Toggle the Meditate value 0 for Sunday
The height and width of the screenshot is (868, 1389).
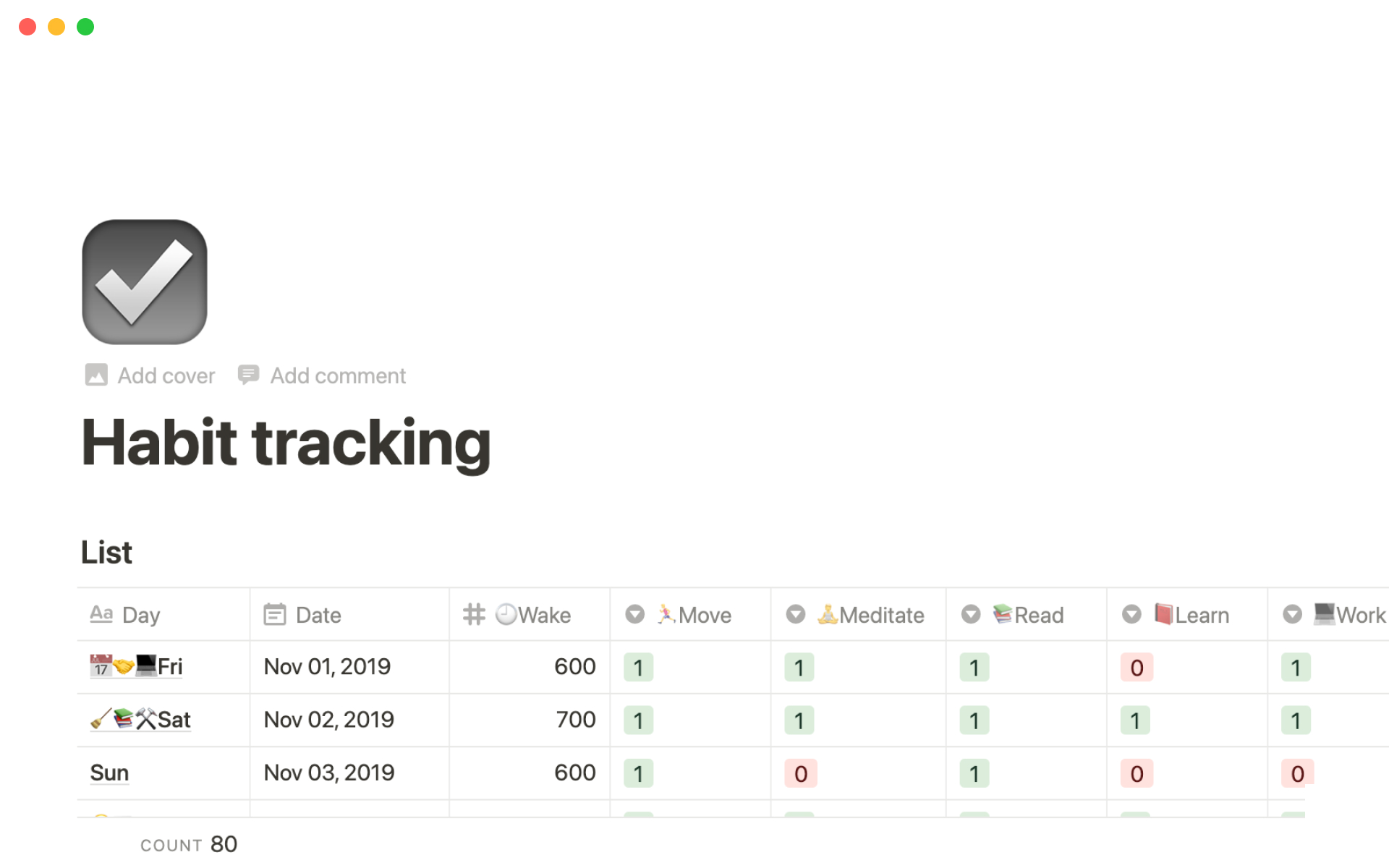pyautogui.click(x=800, y=774)
